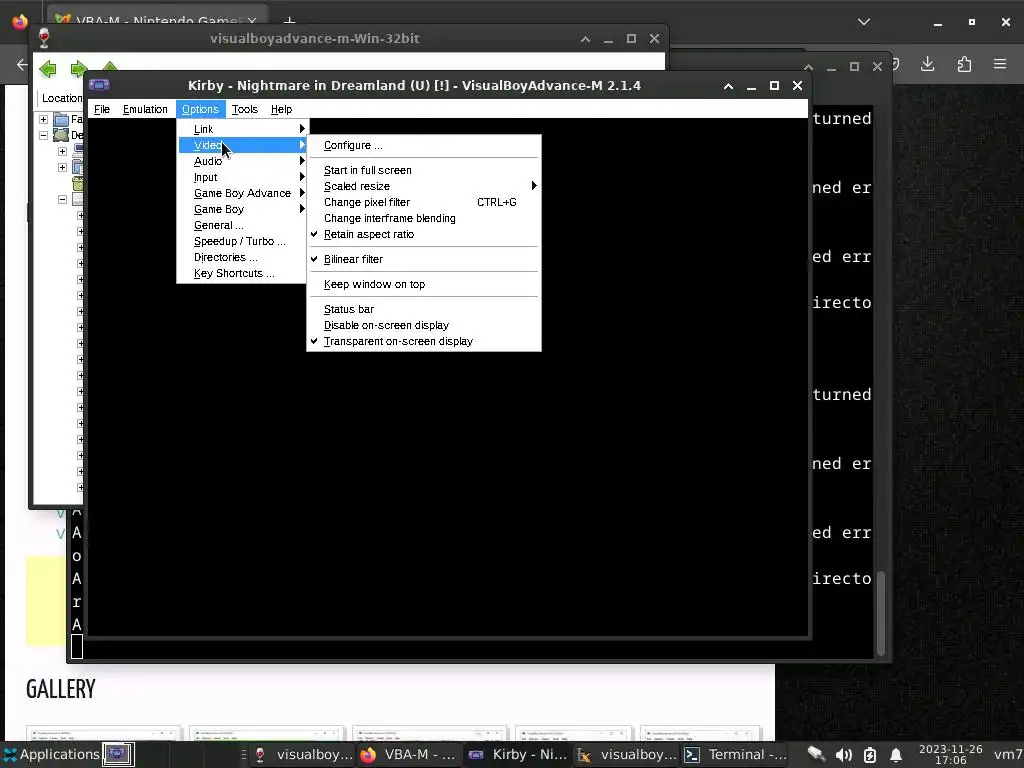Expand the Game Boy submenu
This screenshot has height=768, width=1024.
242,209
